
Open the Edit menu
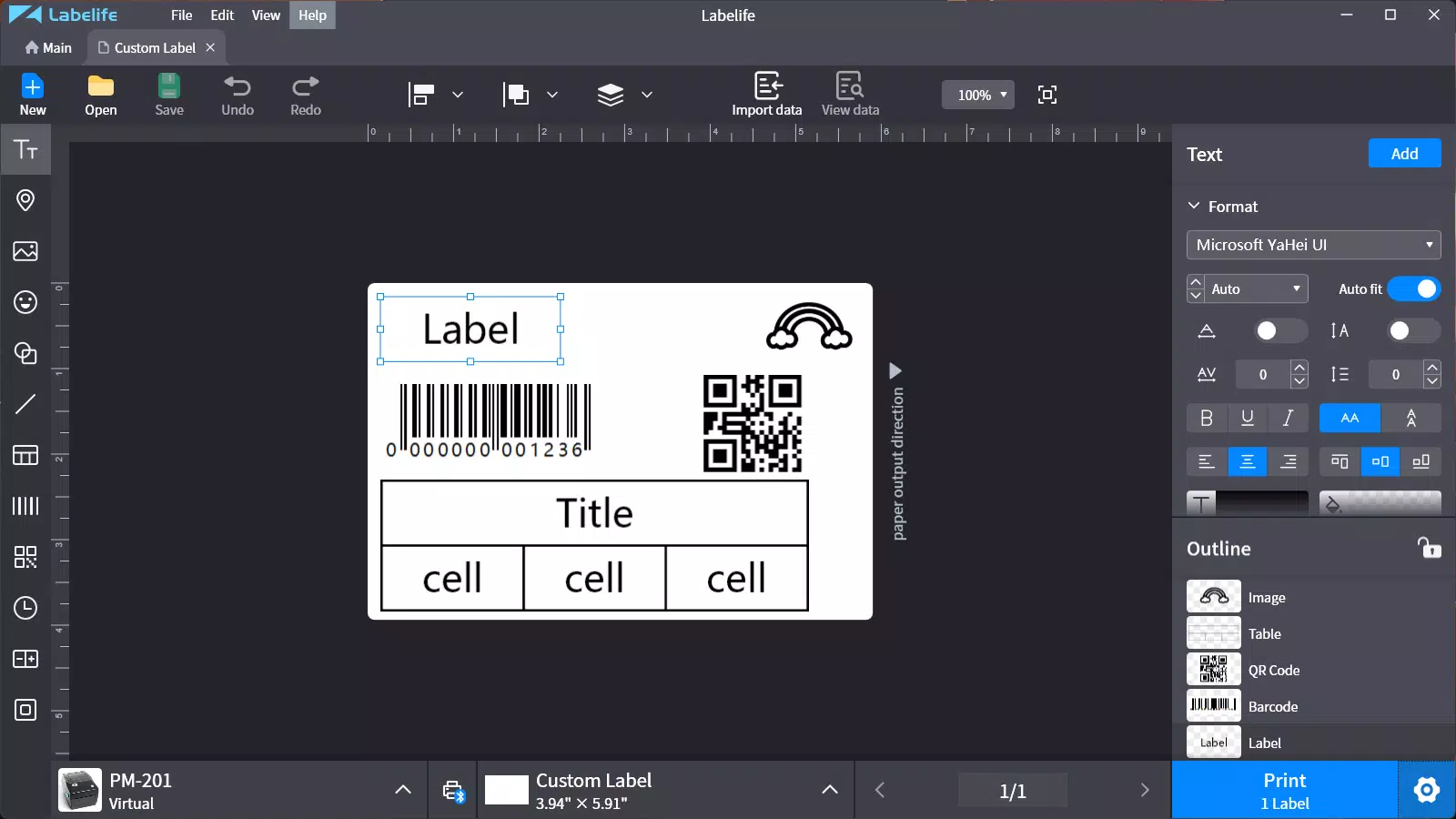coord(222,15)
